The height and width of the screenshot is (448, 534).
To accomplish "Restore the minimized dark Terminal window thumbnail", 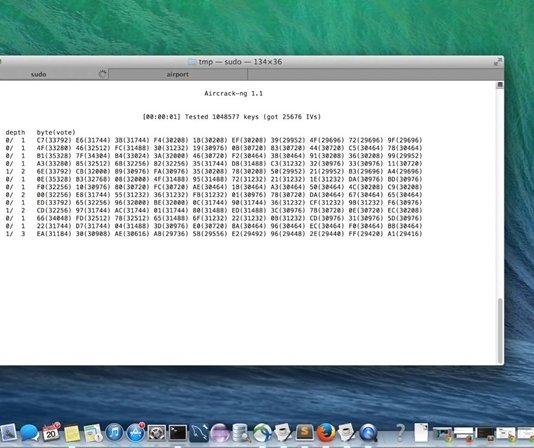I will (485, 434).
